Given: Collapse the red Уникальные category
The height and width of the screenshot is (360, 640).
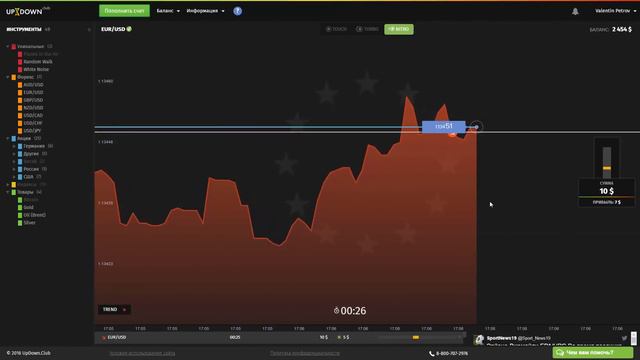Looking at the screenshot, I should (x=8, y=47).
